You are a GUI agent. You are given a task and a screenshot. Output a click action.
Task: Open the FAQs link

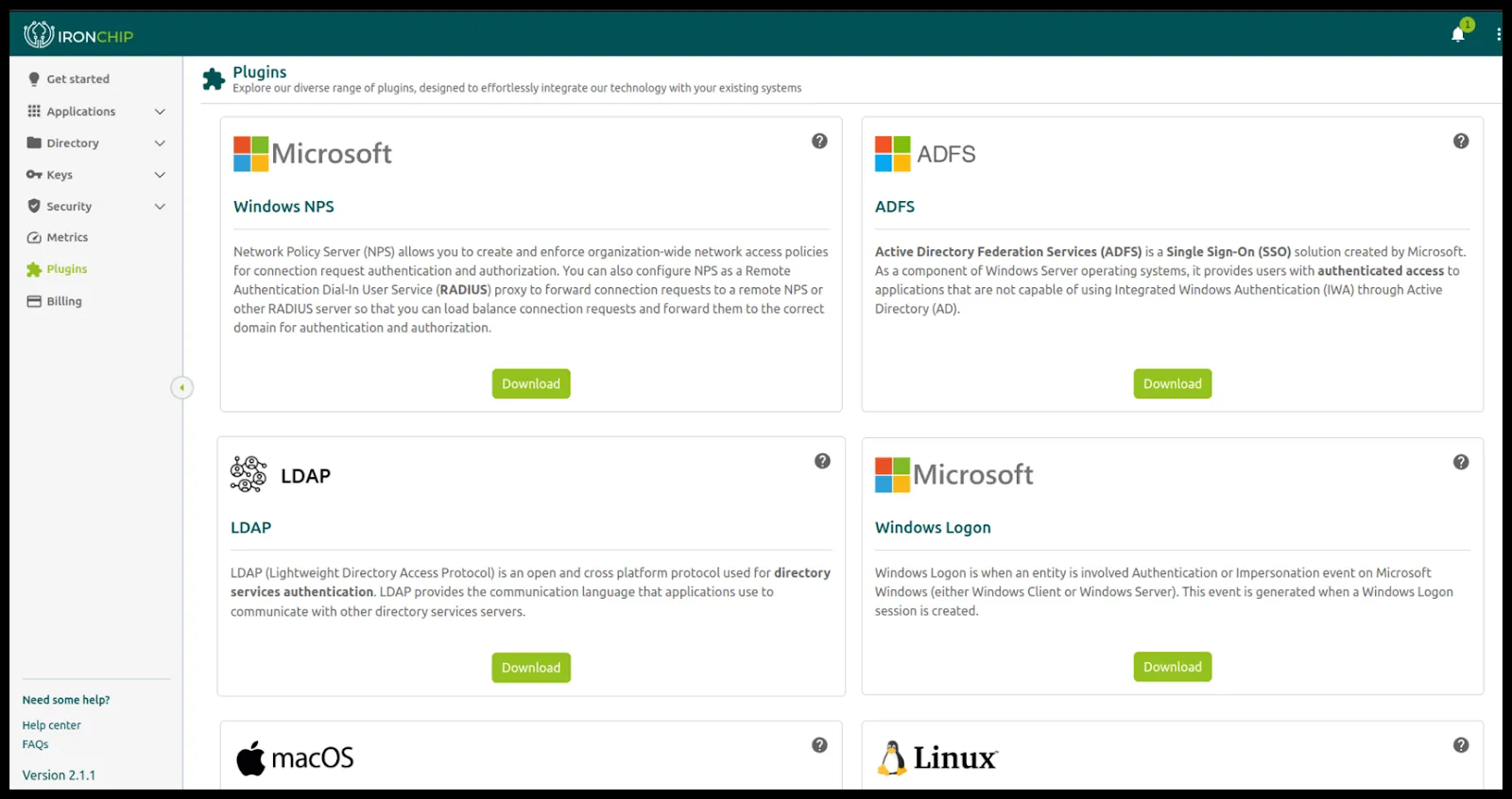click(36, 744)
